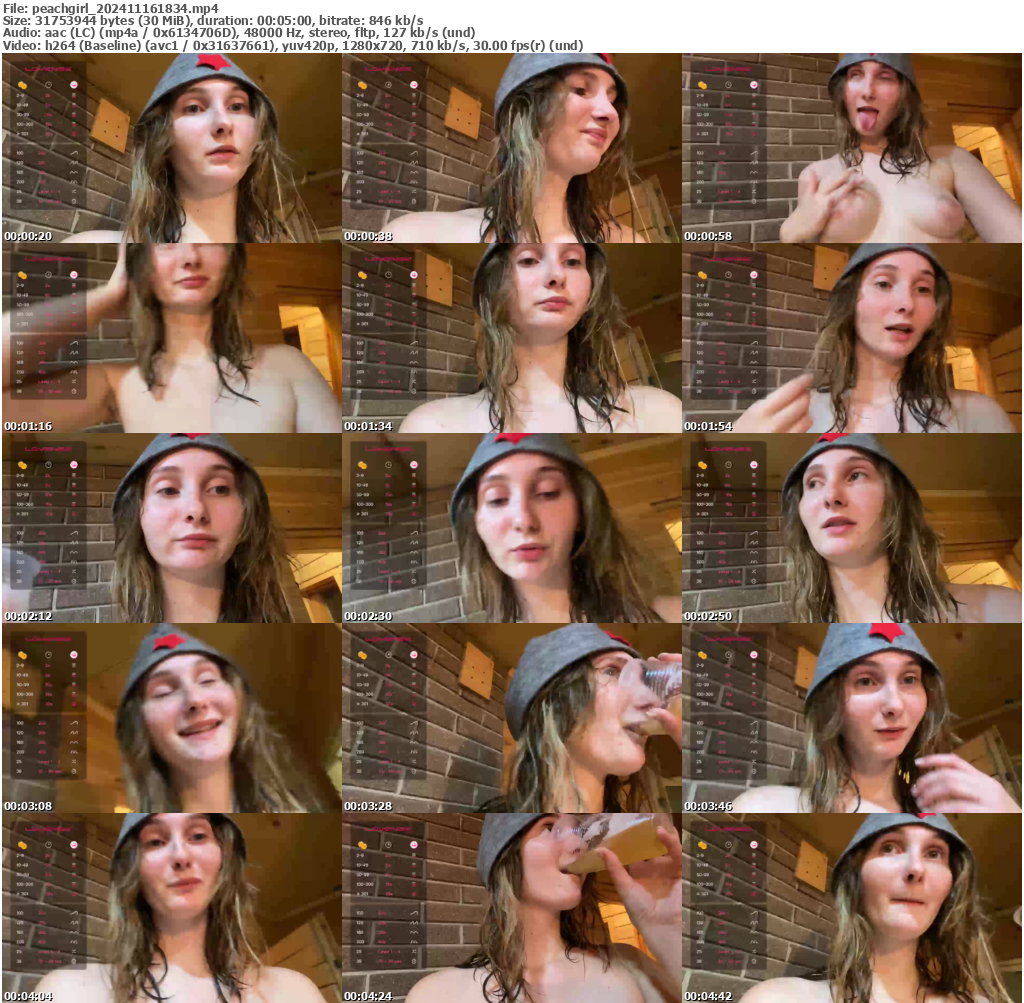The image size is (1024, 1003).
Task: Select the coin icon in the tip menu header
Action: pos(23,85)
